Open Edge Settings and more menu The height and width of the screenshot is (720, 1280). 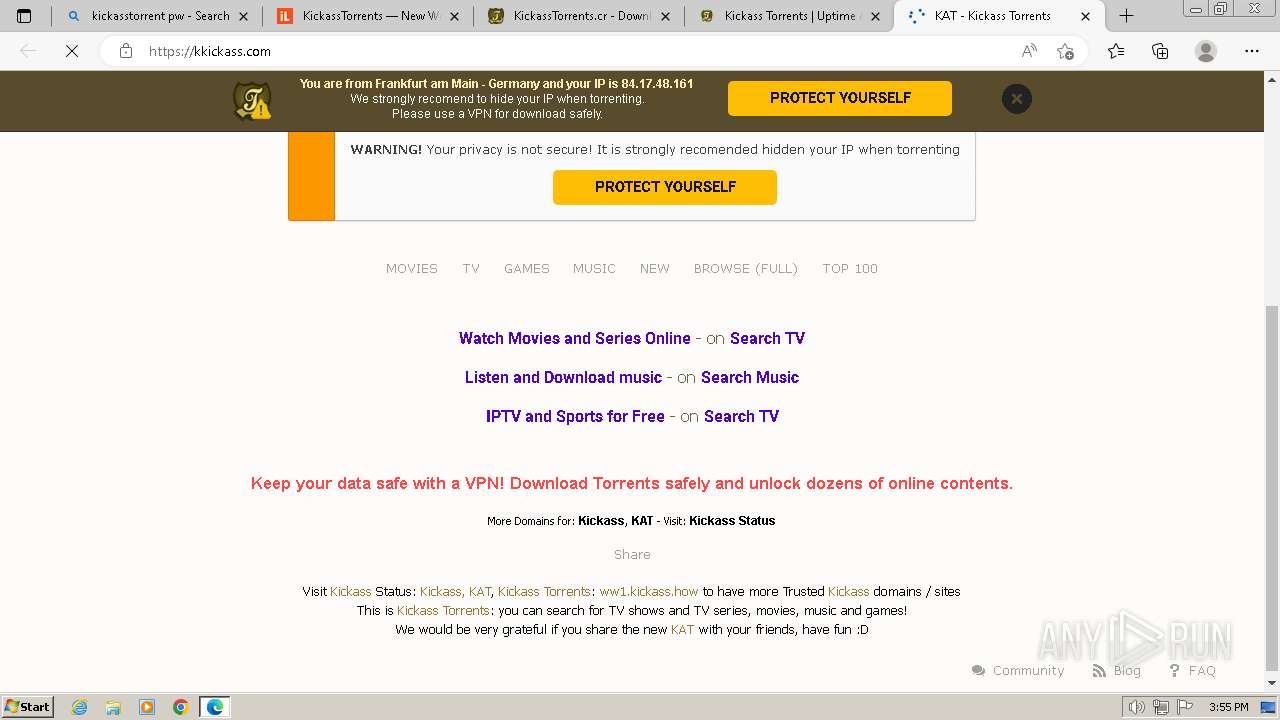point(1252,51)
